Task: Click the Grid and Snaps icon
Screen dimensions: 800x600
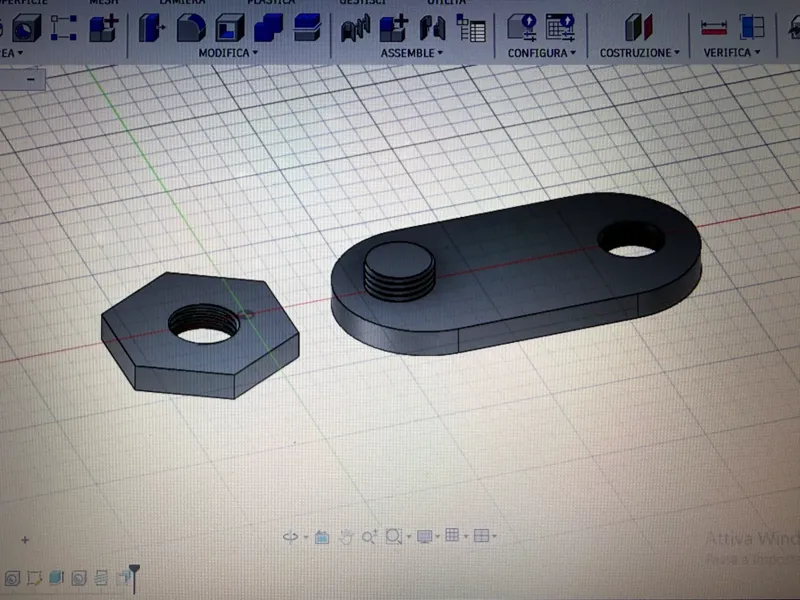Action: coord(452,535)
